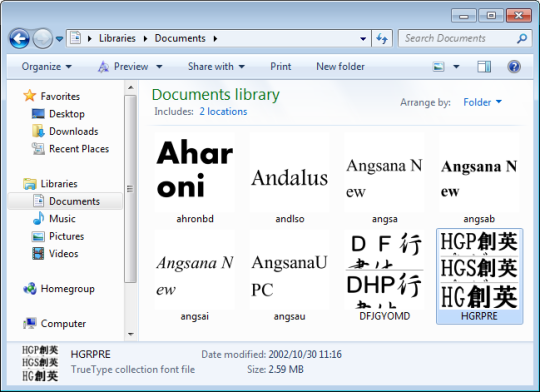Screen dimensions: 540x392
Task: Click the magnifier search icon
Action: (522, 38)
